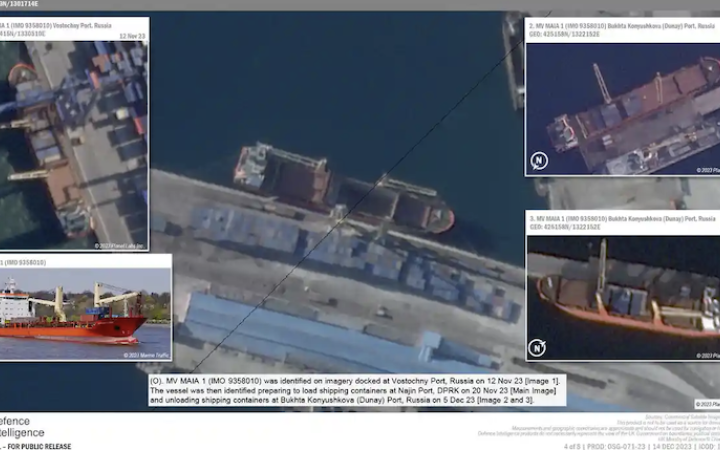Select the '12 Nov 23' date label
The height and width of the screenshot is (450, 720).
click(132, 36)
